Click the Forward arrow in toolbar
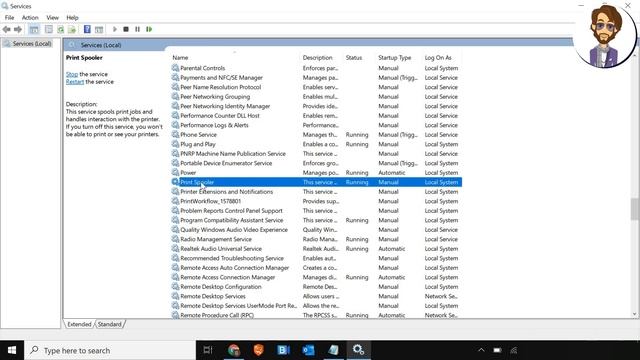Image resolution: width=640 pixels, height=360 pixels. [18, 29]
